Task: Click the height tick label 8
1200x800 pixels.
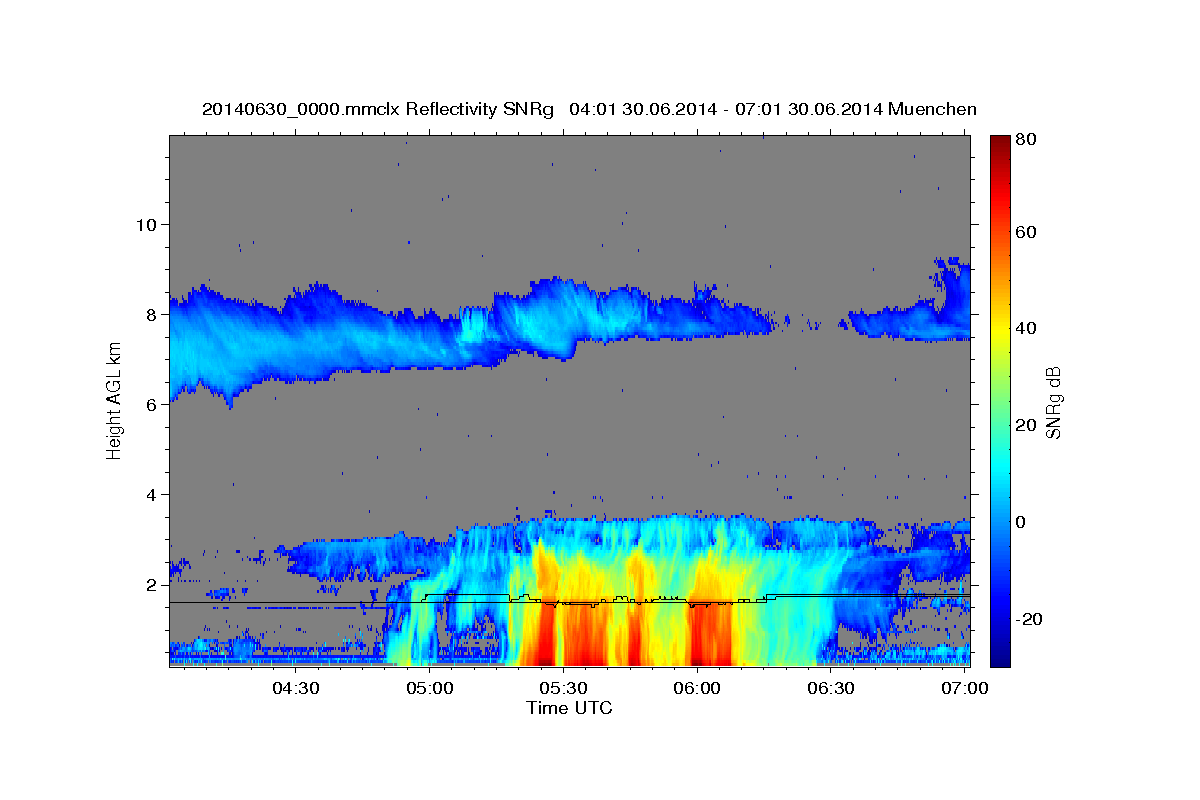Action: [154, 314]
